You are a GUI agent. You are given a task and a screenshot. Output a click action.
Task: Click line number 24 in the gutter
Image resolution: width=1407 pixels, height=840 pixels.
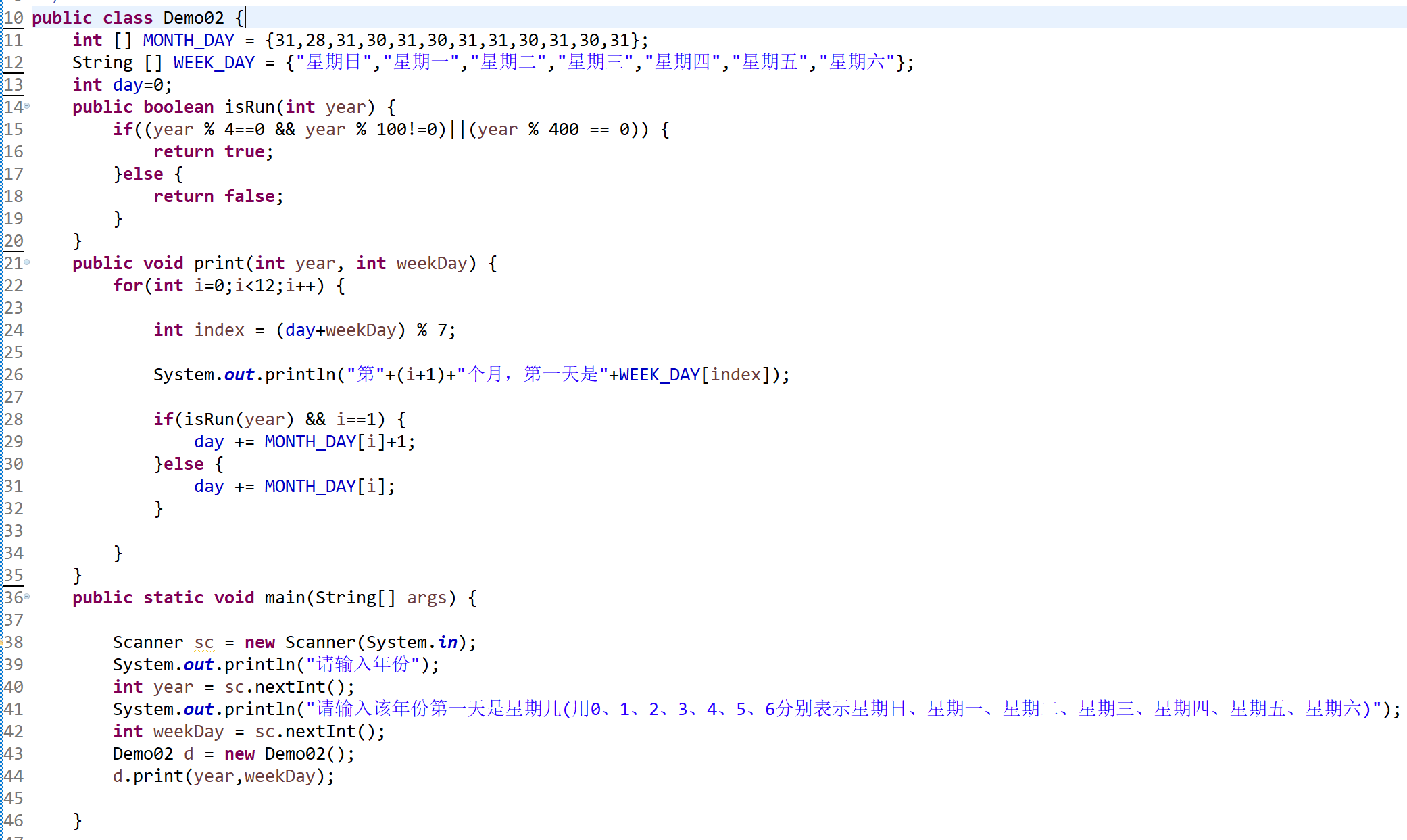[14, 330]
